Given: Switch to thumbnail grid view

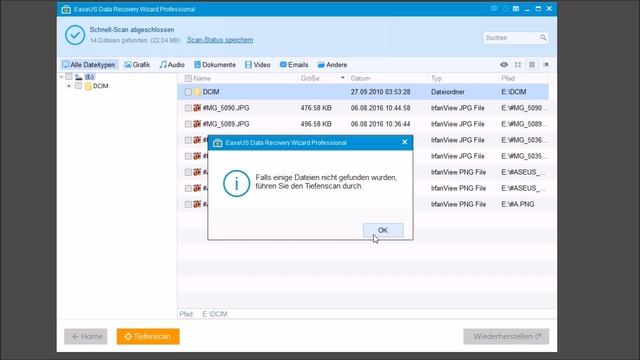Looking at the screenshot, I should click(x=518, y=64).
